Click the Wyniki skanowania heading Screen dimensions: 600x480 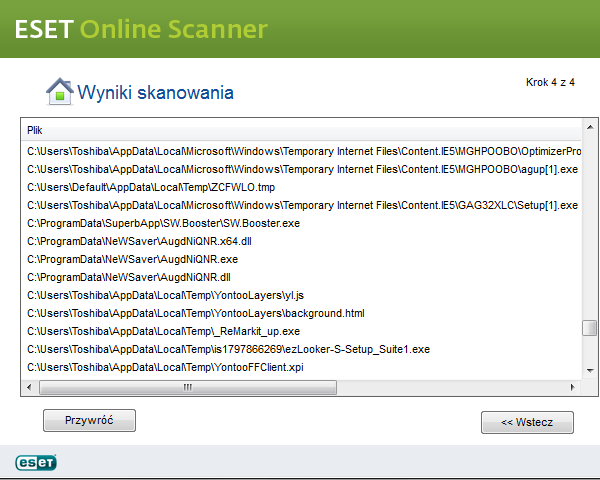pyautogui.click(x=155, y=93)
